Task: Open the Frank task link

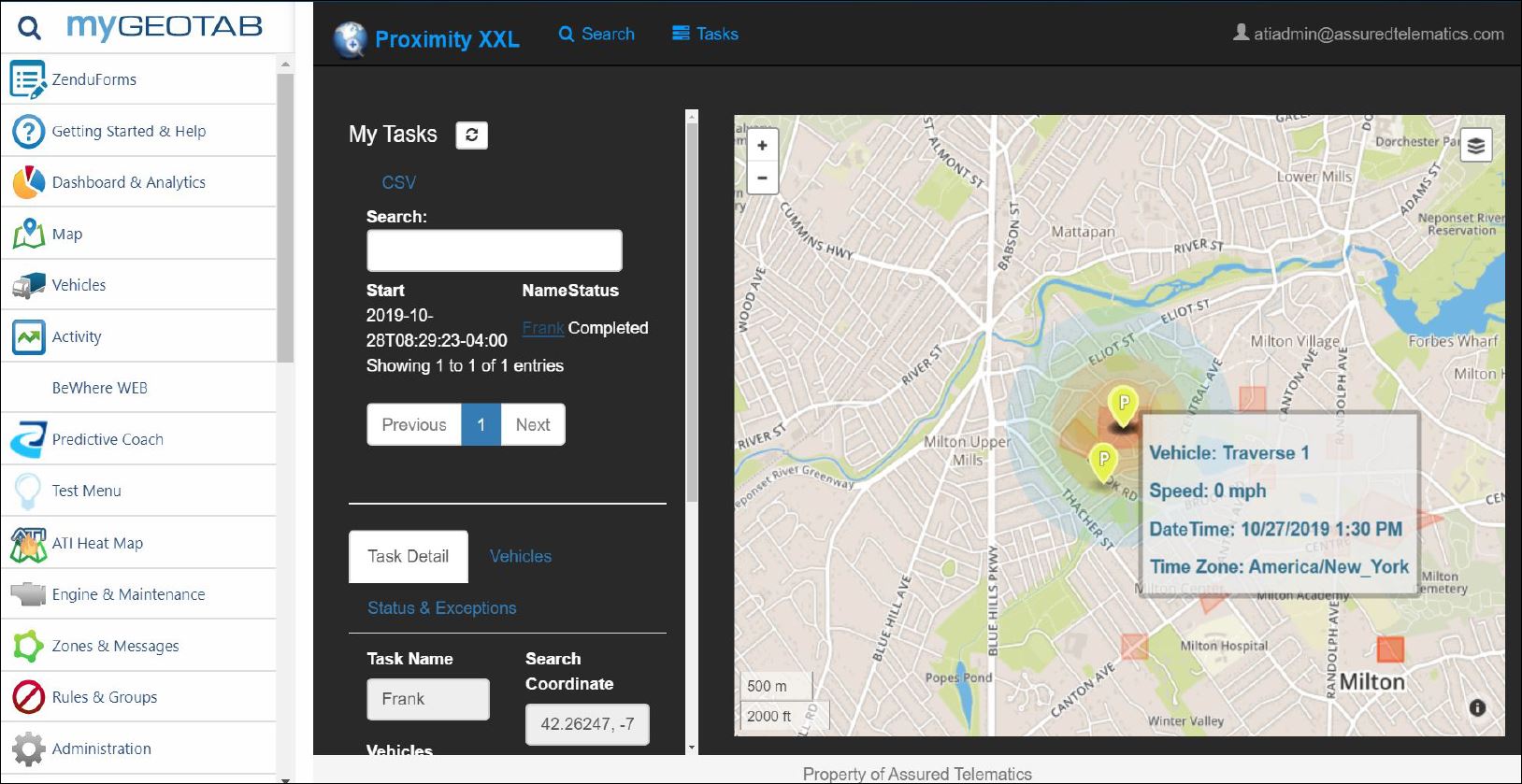Action: click(x=543, y=328)
